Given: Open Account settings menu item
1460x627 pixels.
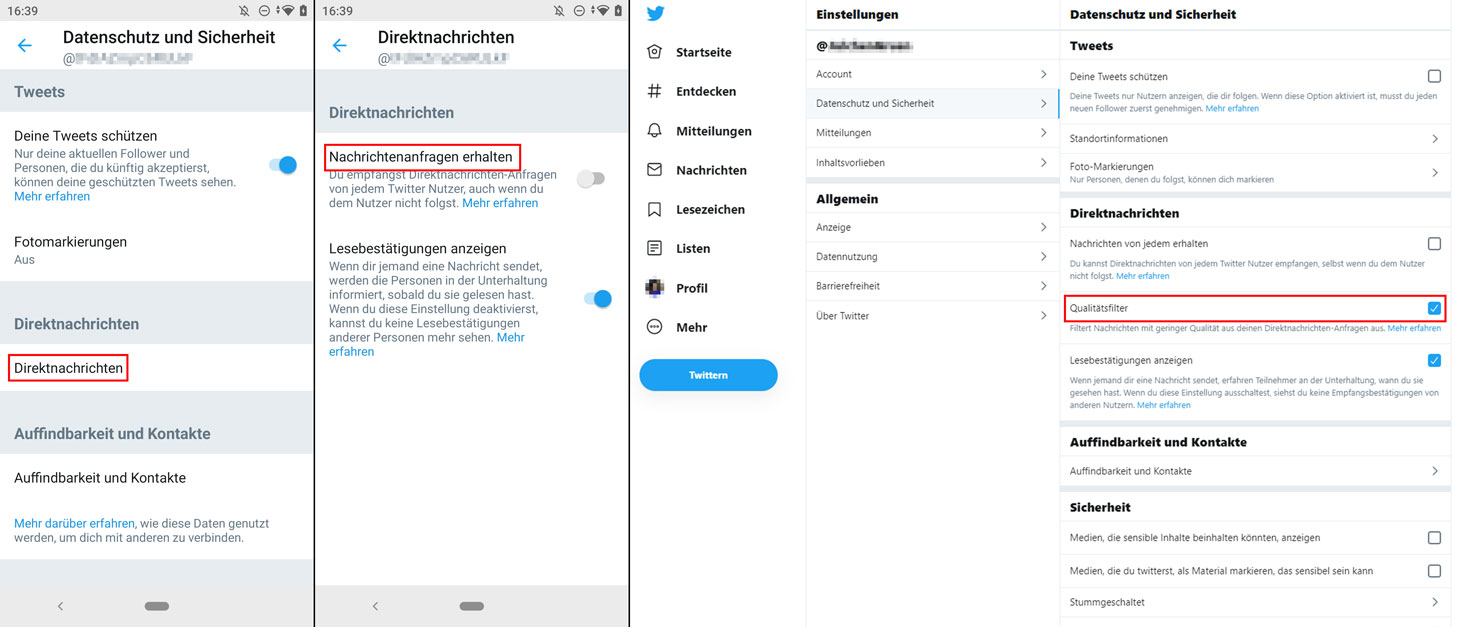Looking at the screenshot, I should point(932,74).
